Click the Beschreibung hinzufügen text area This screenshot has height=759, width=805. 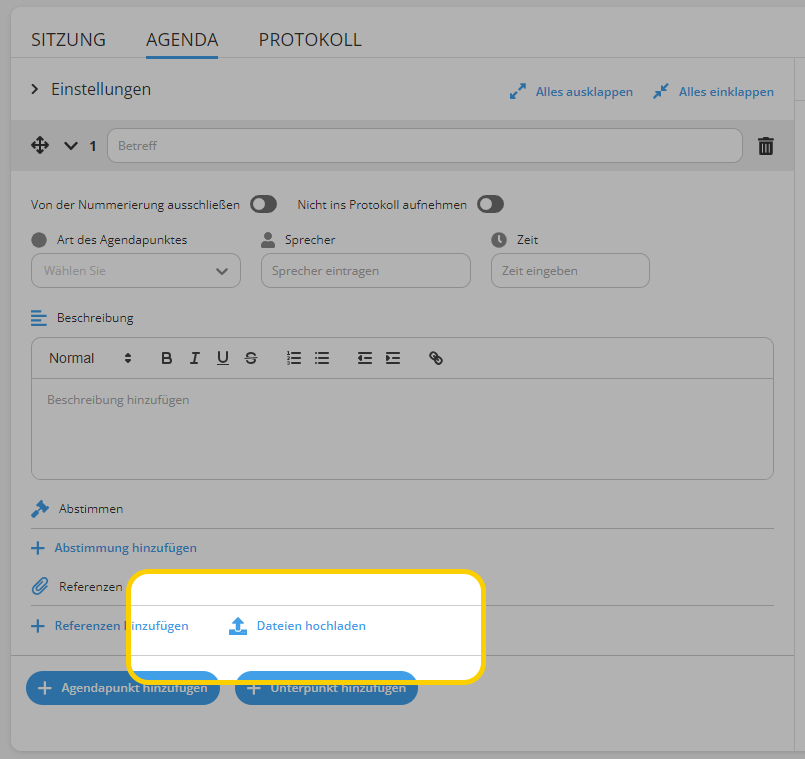pyautogui.click(x=402, y=429)
